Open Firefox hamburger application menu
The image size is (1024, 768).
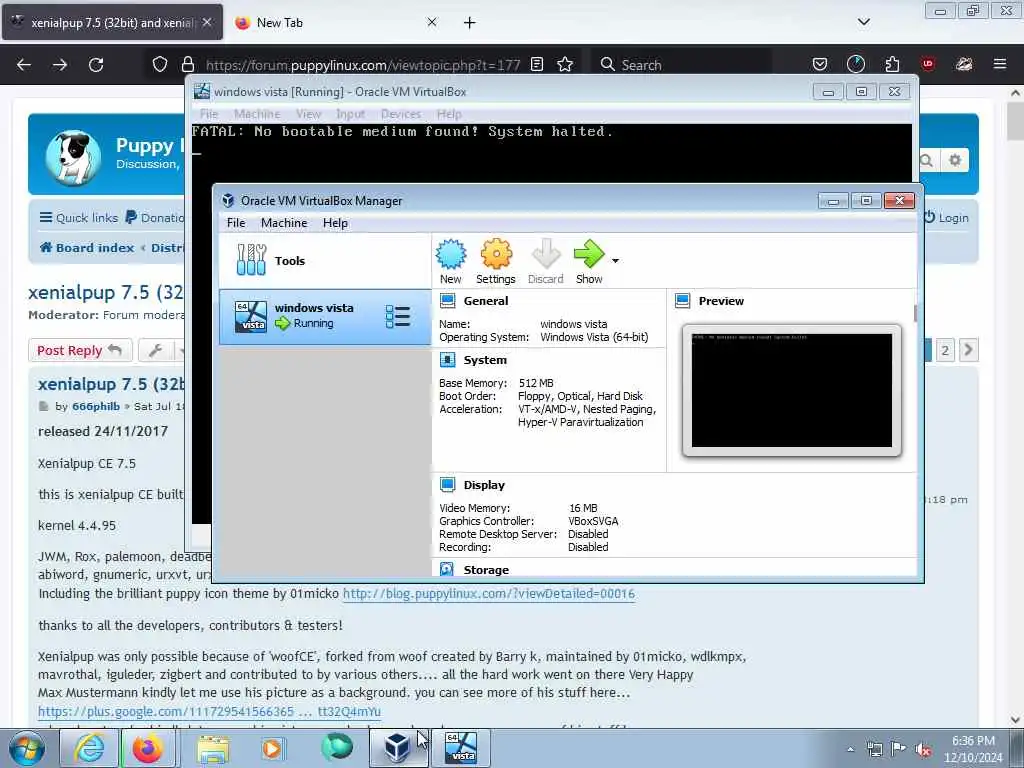click(1000, 64)
